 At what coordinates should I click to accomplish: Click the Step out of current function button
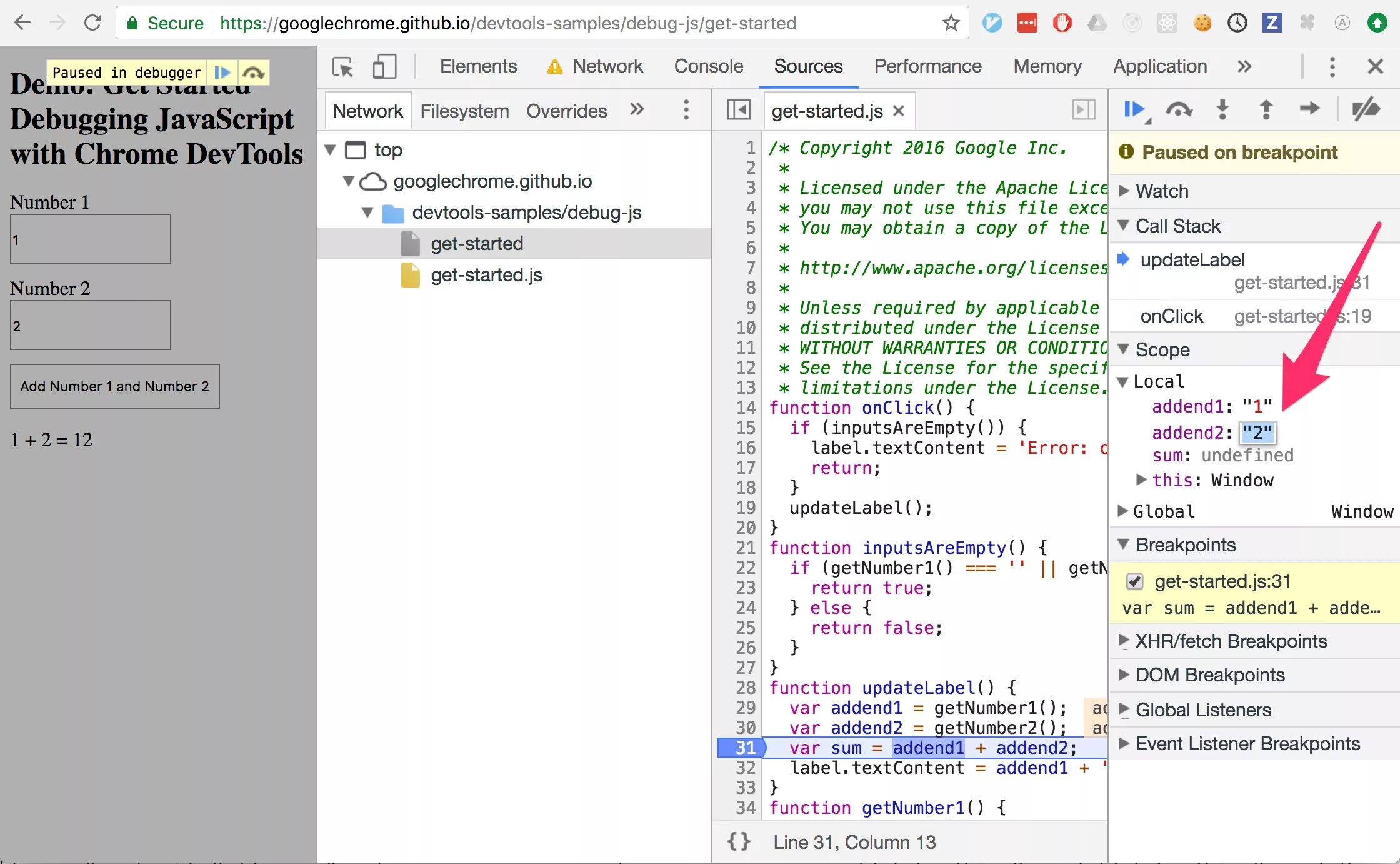[x=1264, y=110]
